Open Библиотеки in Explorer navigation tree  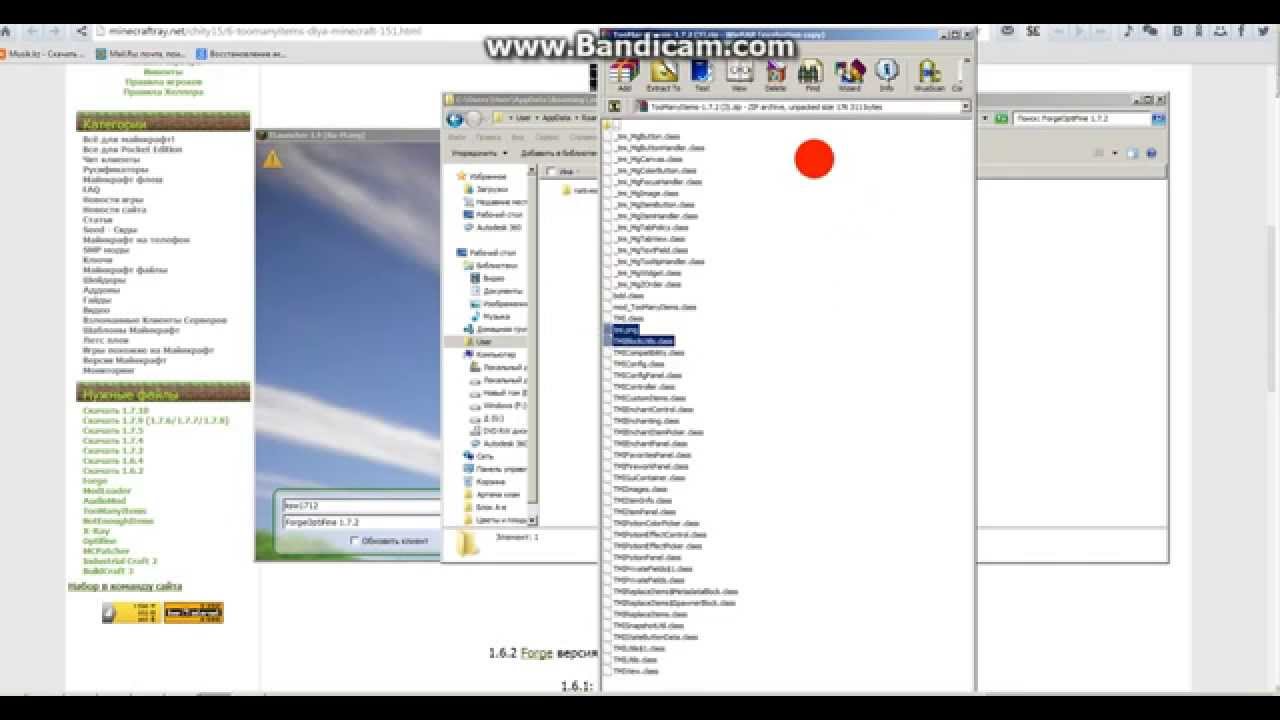(491, 266)
